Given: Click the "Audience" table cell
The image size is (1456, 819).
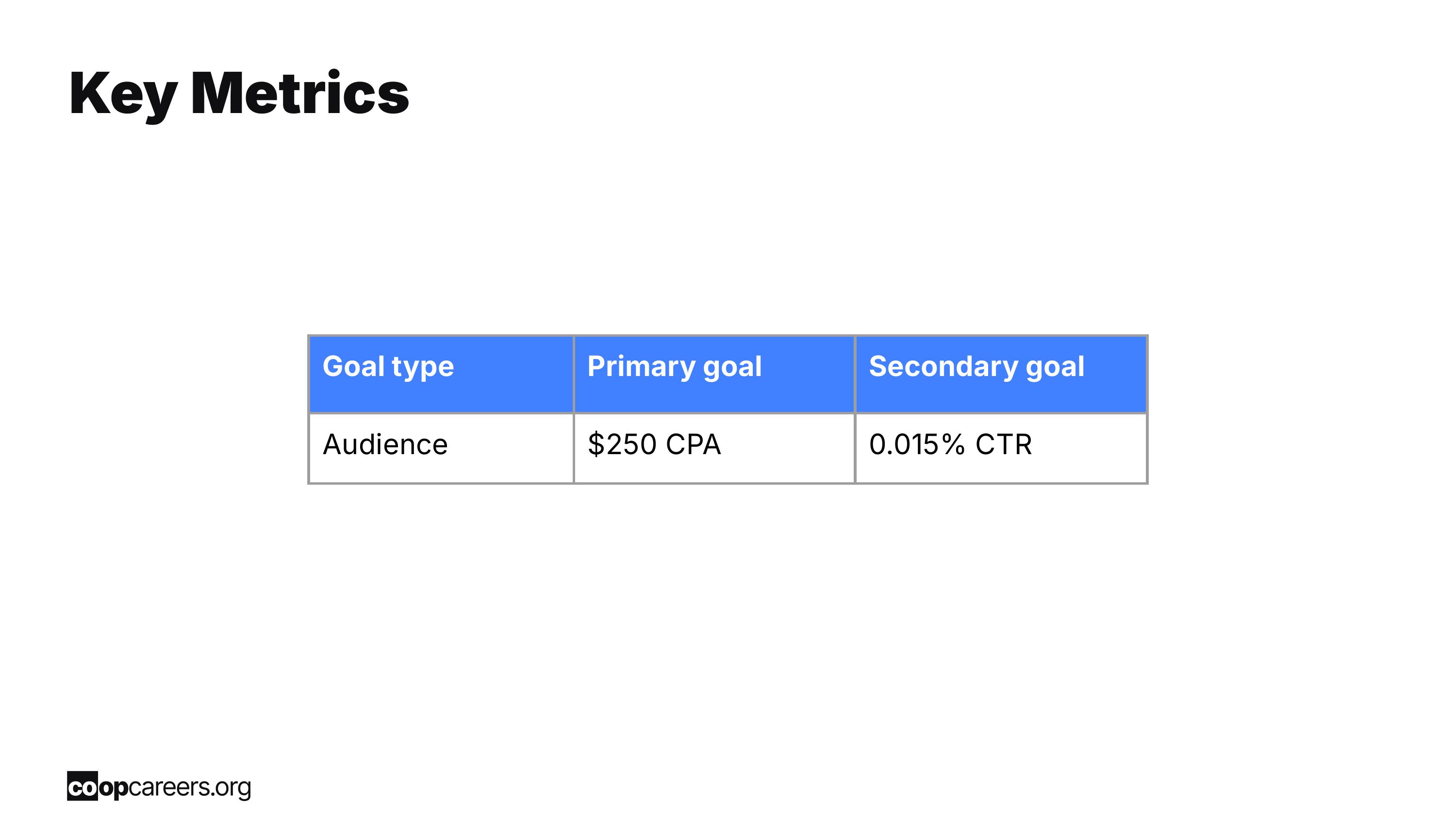Looking at the screenshot, I should [442, 448].
